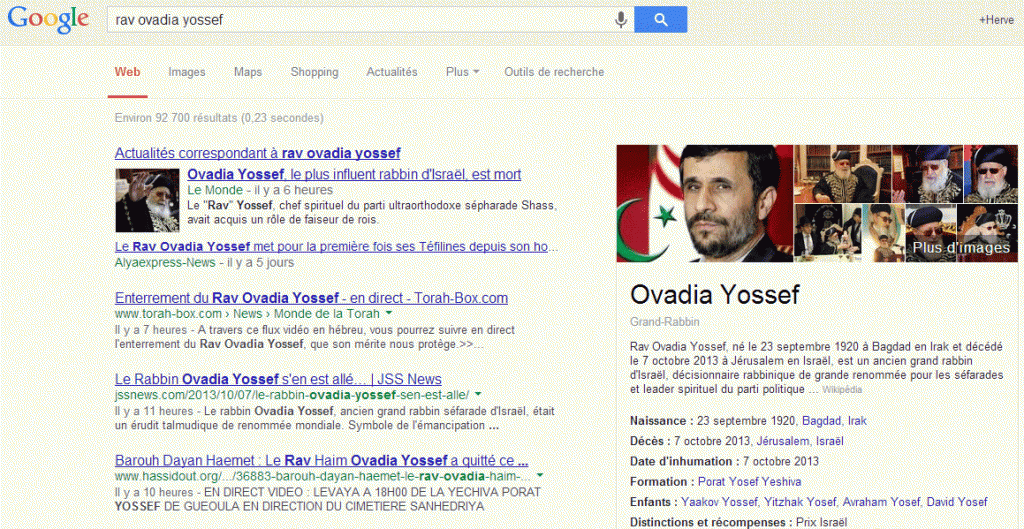The width and height of the screenshot is (1024, 529).
Task: Open the Alyaexpress Téfilines news link
Action: pyautogui.click(x=336, y=248)
